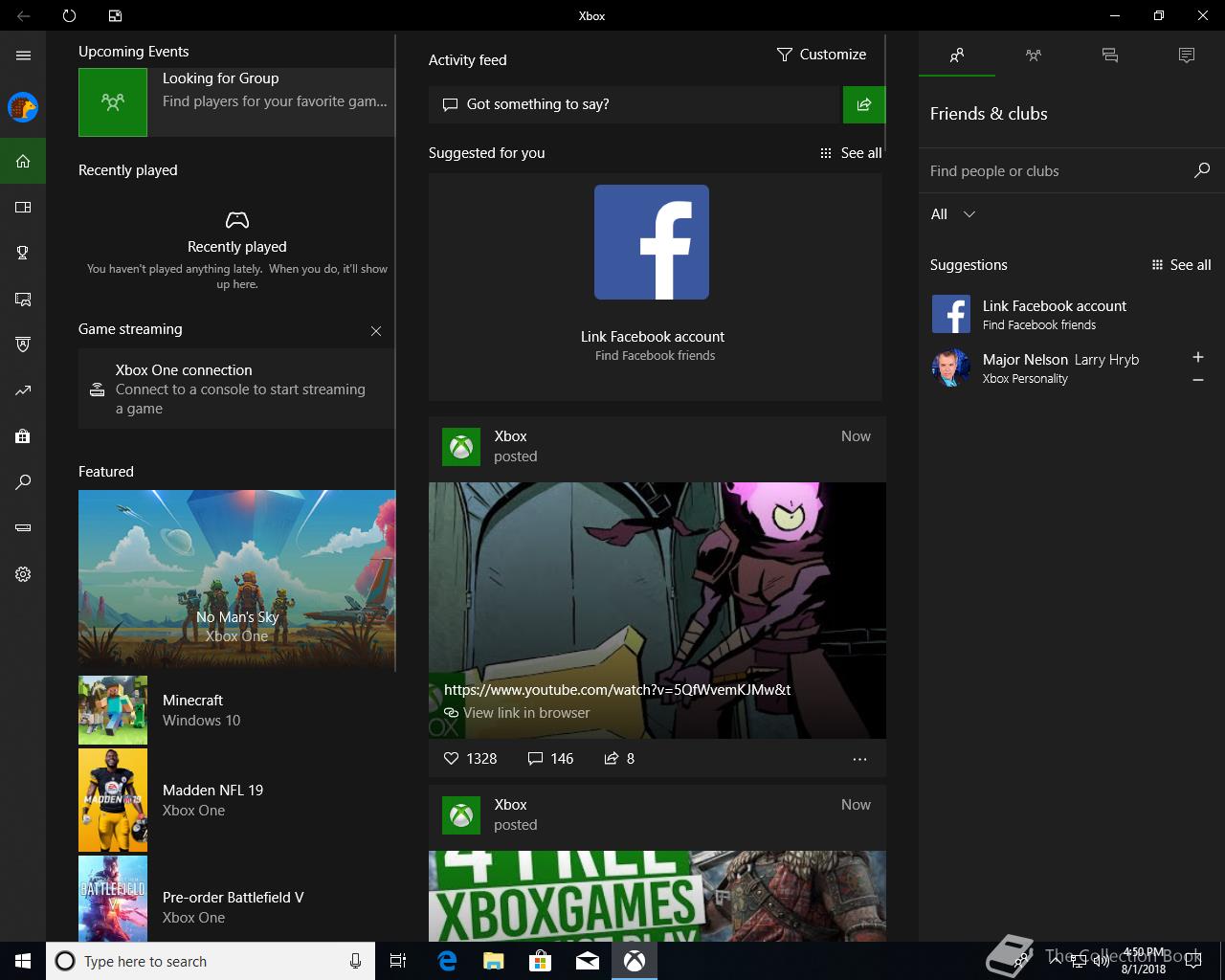Click search icon in Find people field
1225x980 pixels.
(x=1202, y=170)
